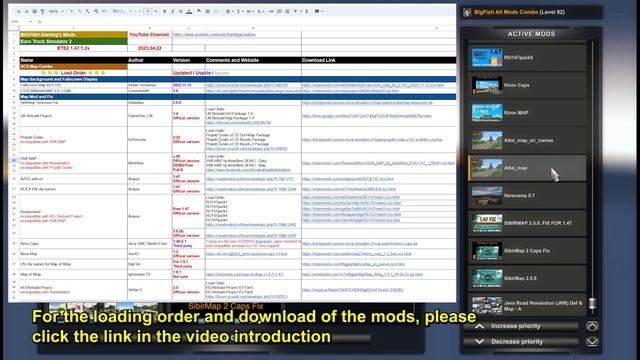Click the Borders icon in toolbar
The width and height of the screenshot is (640, 360).
[x=208, y=11]
